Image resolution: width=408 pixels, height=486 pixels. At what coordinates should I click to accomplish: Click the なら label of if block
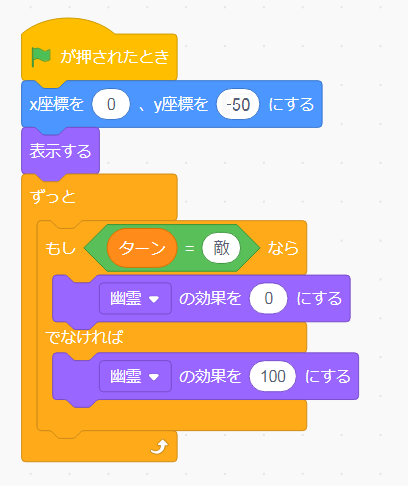pos(283,248)
